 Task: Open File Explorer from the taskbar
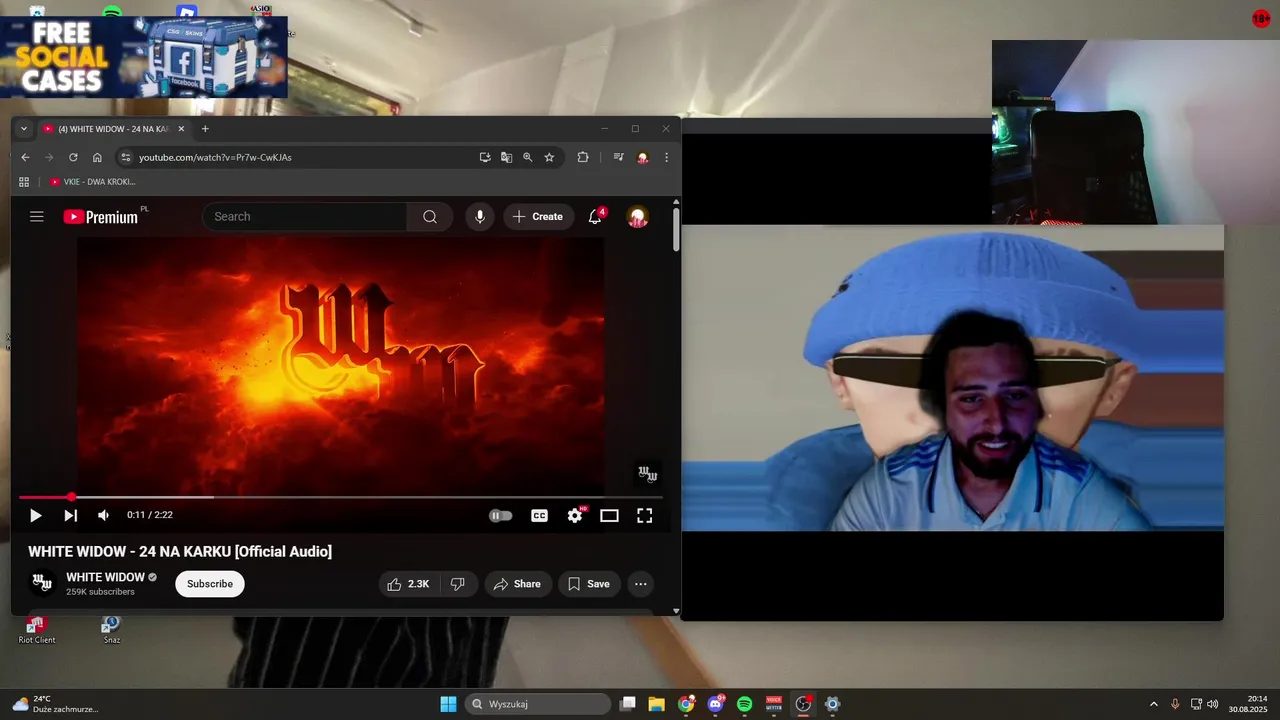coord(656,704)
